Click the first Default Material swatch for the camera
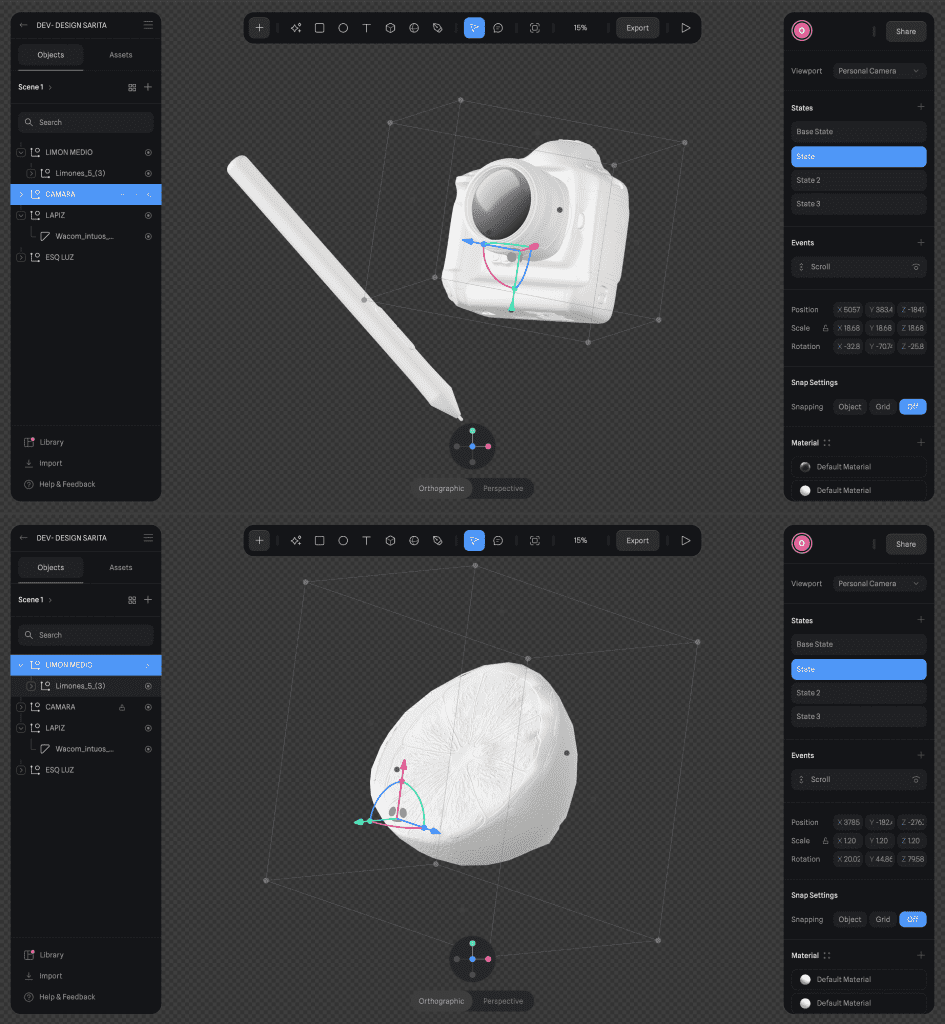 point(805,467)
